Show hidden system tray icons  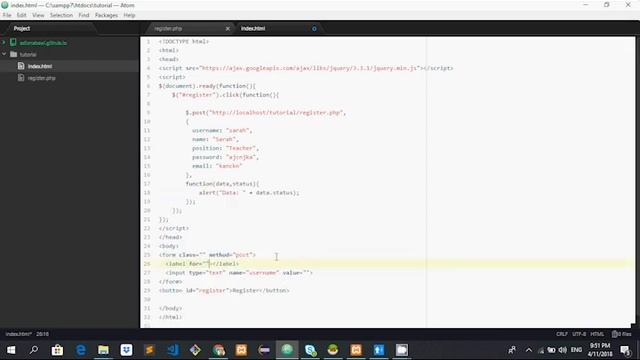pyautogui.click(x=529, y=350)
